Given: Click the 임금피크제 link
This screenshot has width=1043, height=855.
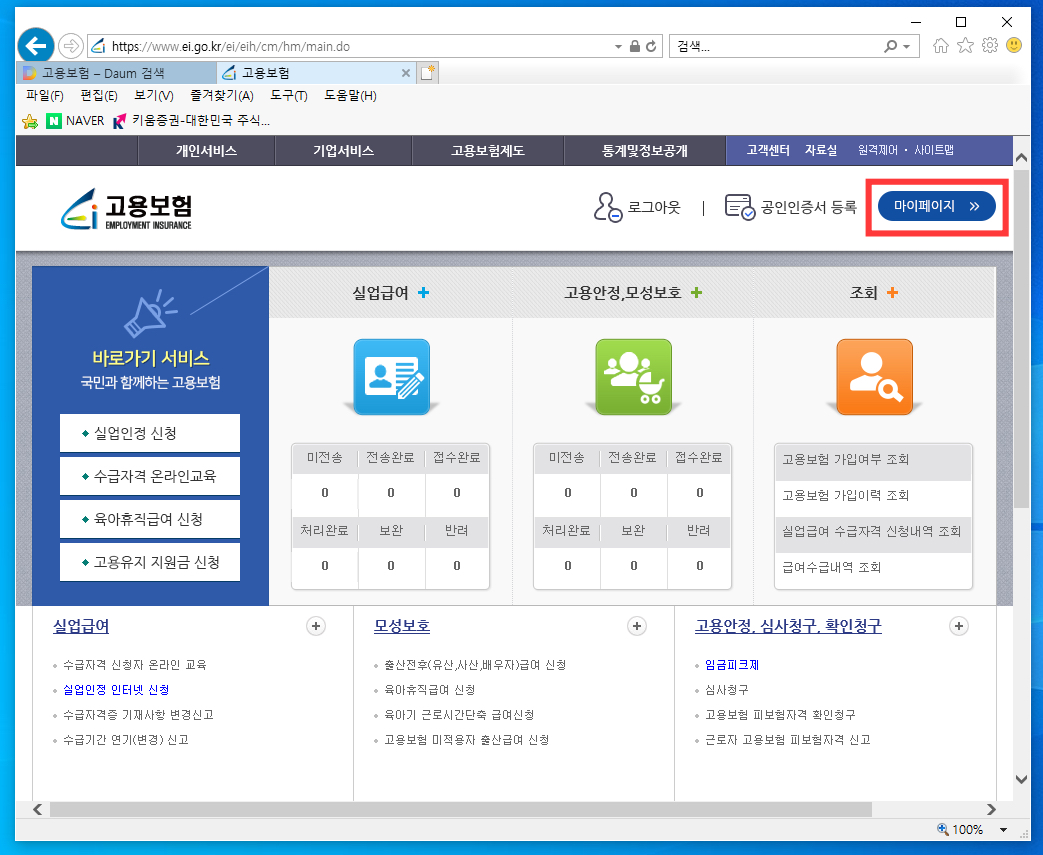Looking at the screenshot, I should 732,665.
